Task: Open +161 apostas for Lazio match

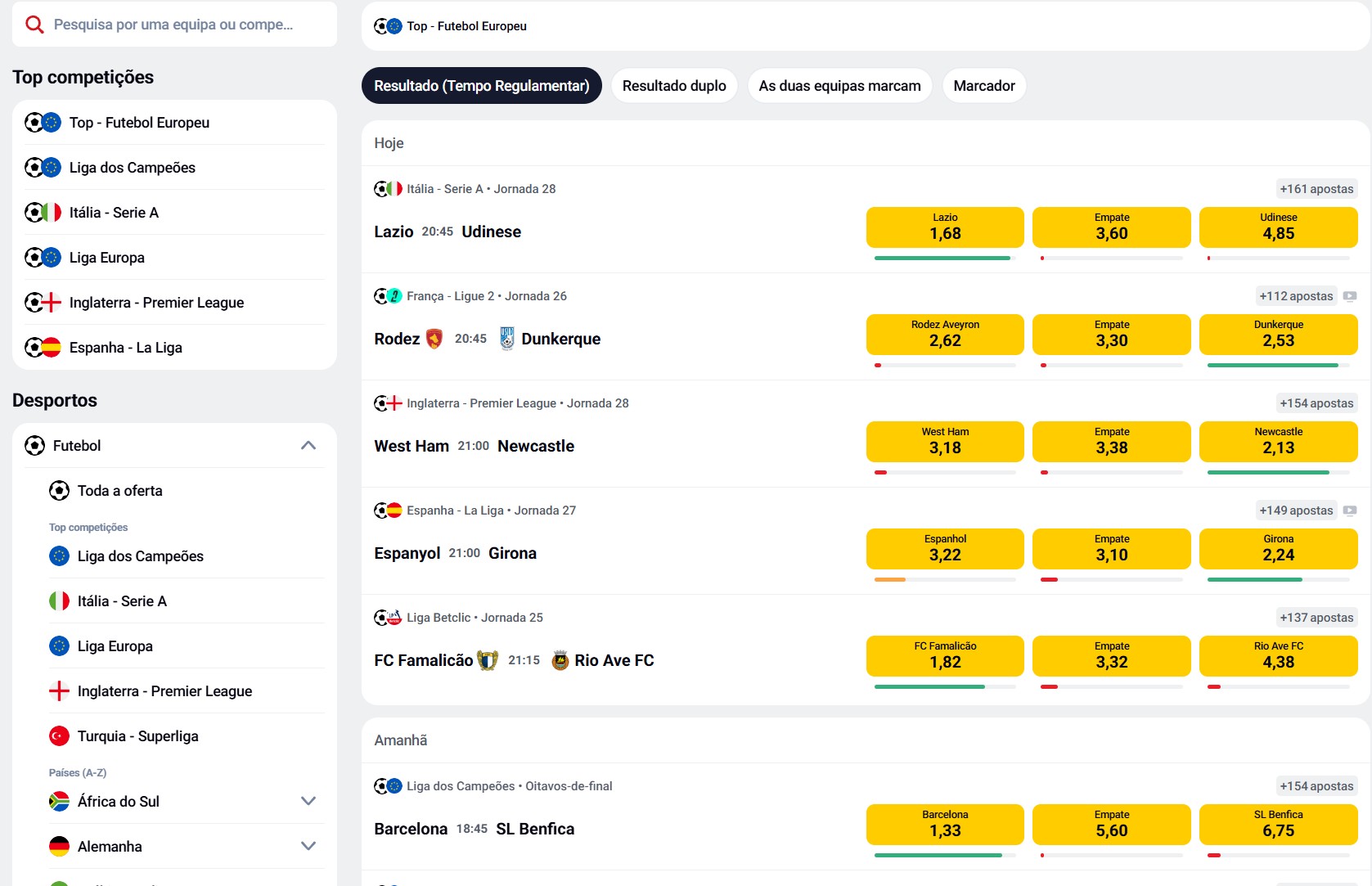Action: pos(1316,189)
